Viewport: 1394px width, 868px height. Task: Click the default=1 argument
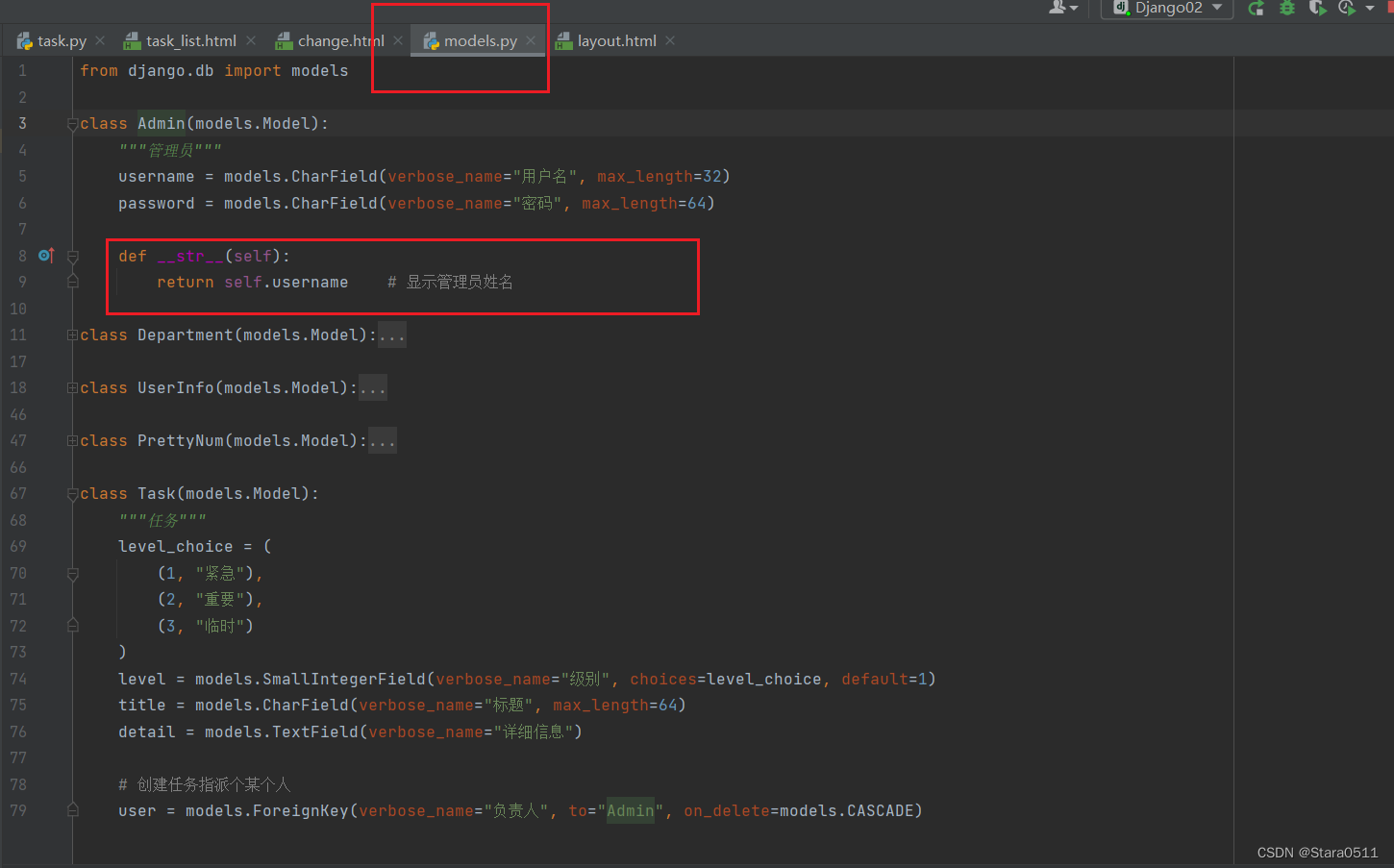[884, 679]
